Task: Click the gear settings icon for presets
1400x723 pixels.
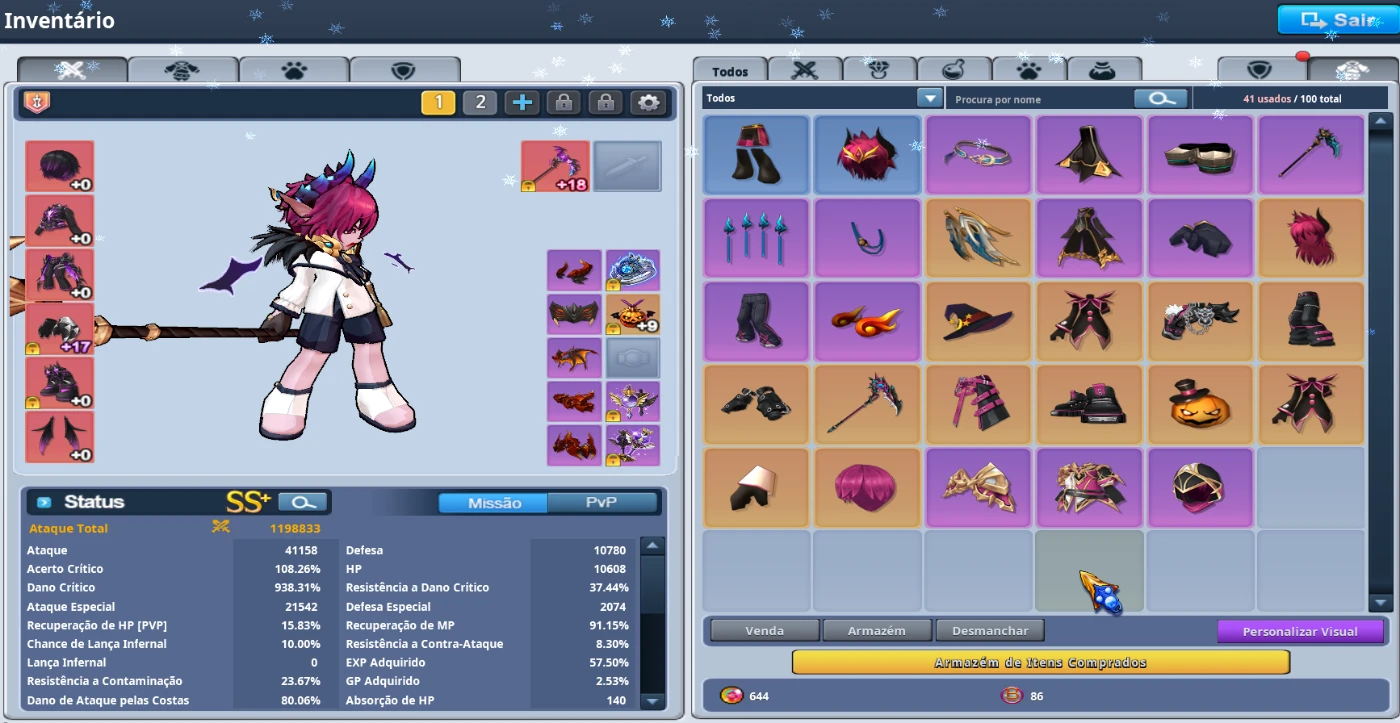Action: [649, 102]
